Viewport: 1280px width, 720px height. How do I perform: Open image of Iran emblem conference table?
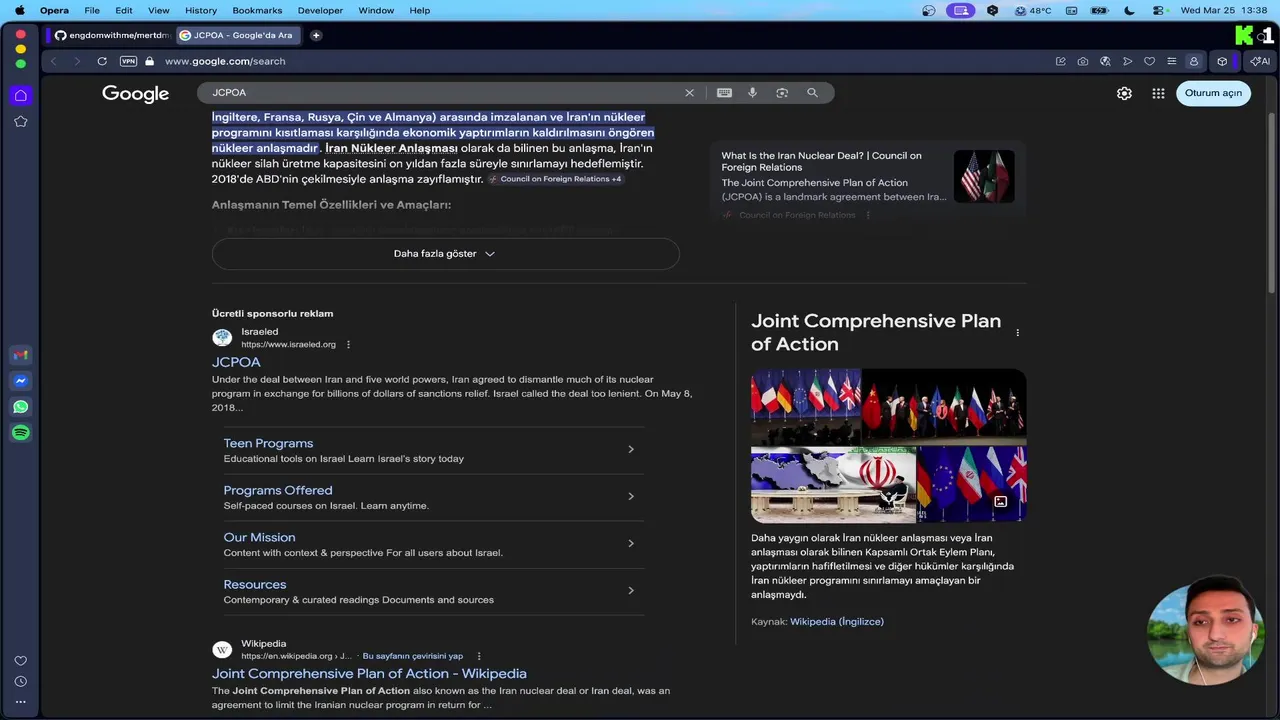(x=833, y=484)
